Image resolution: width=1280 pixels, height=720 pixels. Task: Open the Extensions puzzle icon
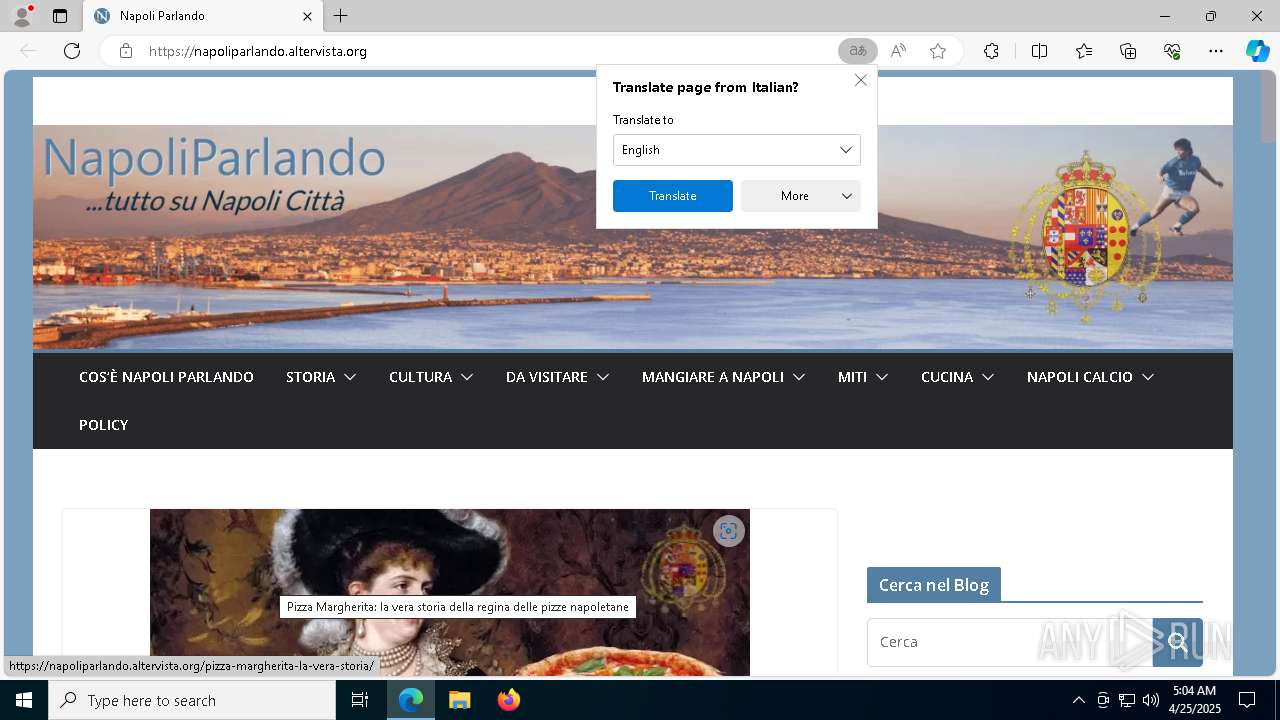coord(991,51)
